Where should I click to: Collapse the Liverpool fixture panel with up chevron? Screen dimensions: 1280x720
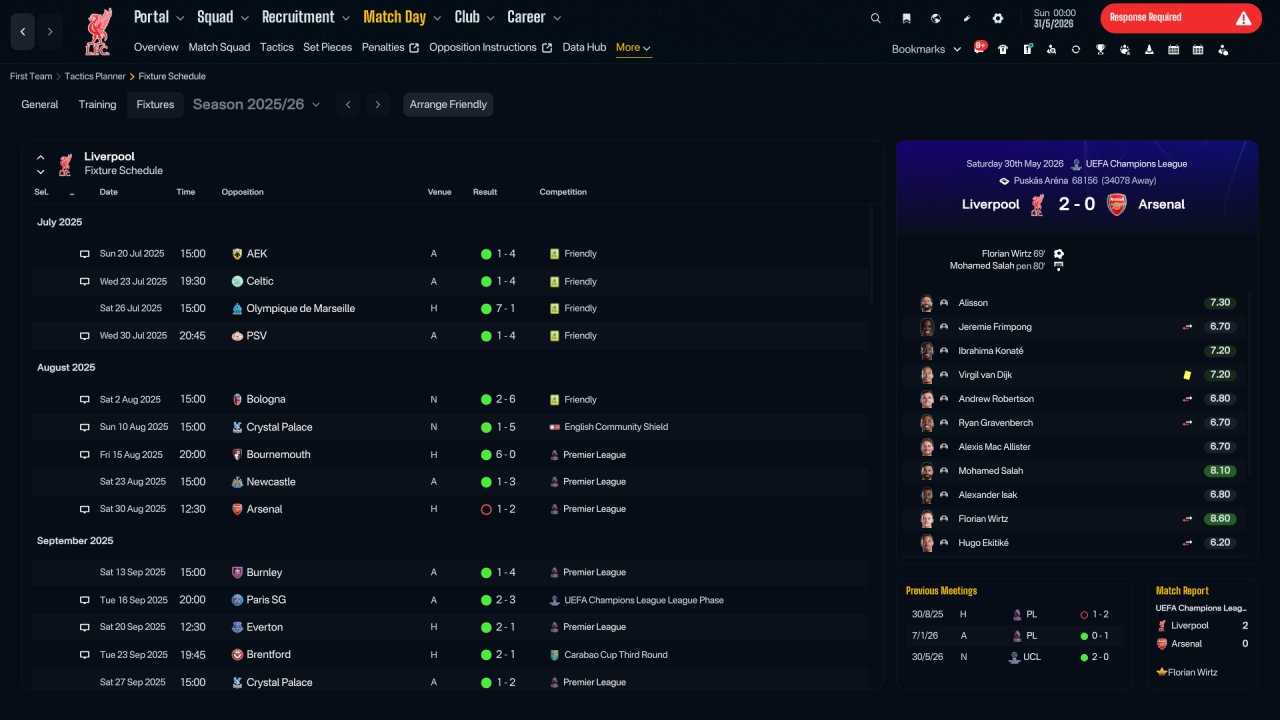41,157
